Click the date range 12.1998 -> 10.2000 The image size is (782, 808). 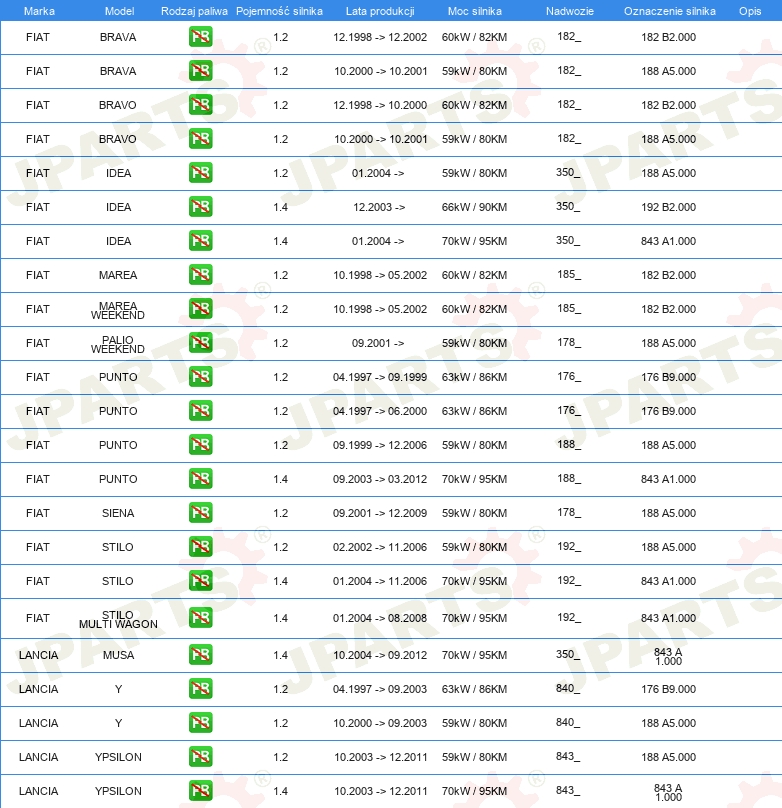click(380, 105)
